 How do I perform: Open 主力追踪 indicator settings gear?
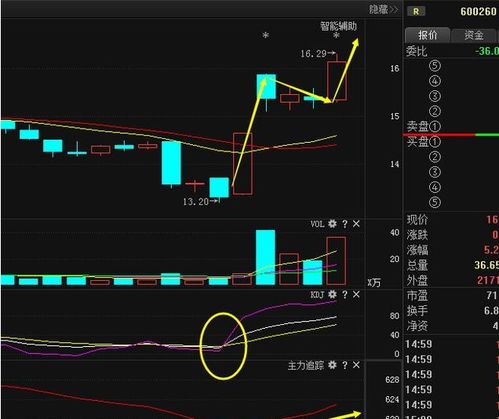pos(332,365)
